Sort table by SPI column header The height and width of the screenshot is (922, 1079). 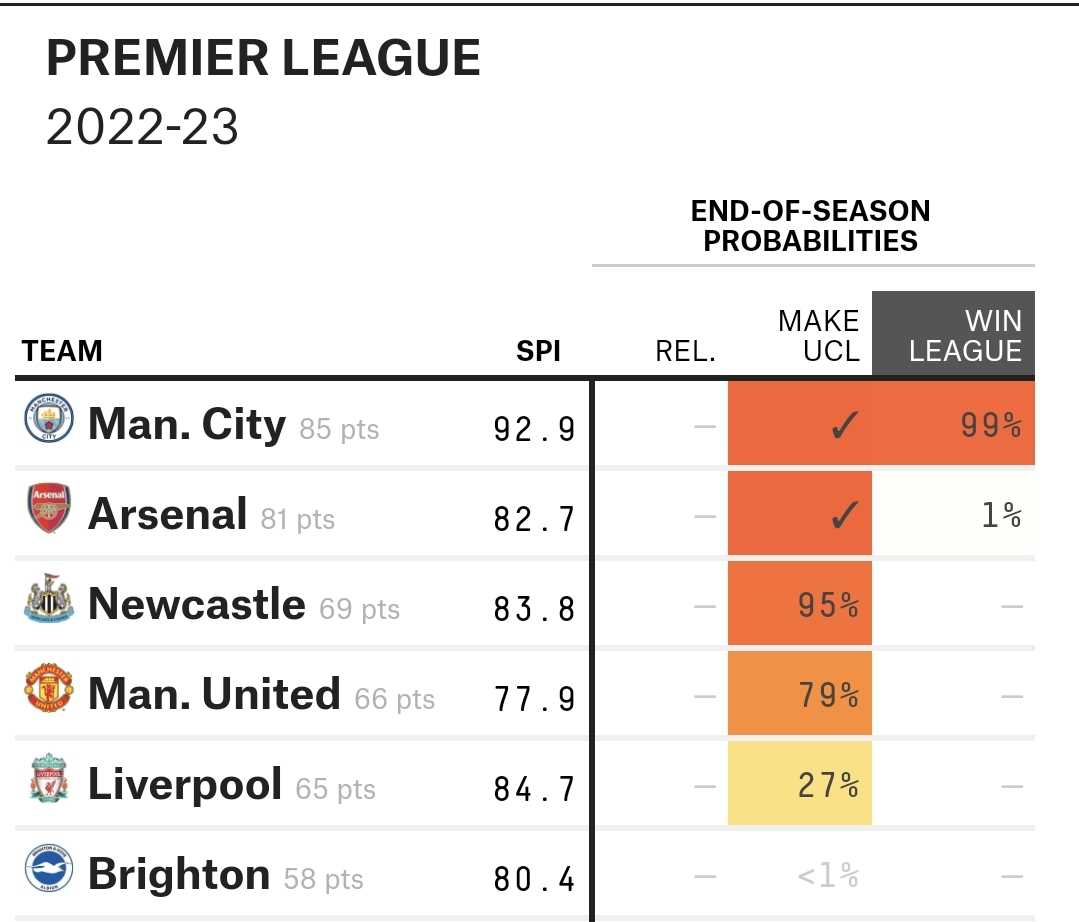pyautogui.click(x=538, y=351)
